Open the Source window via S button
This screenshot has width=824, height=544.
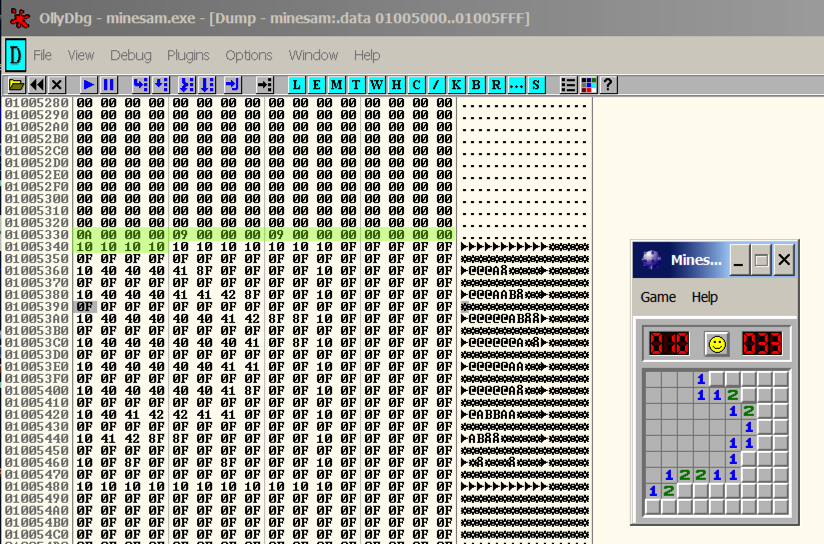[x=537, y=85]
